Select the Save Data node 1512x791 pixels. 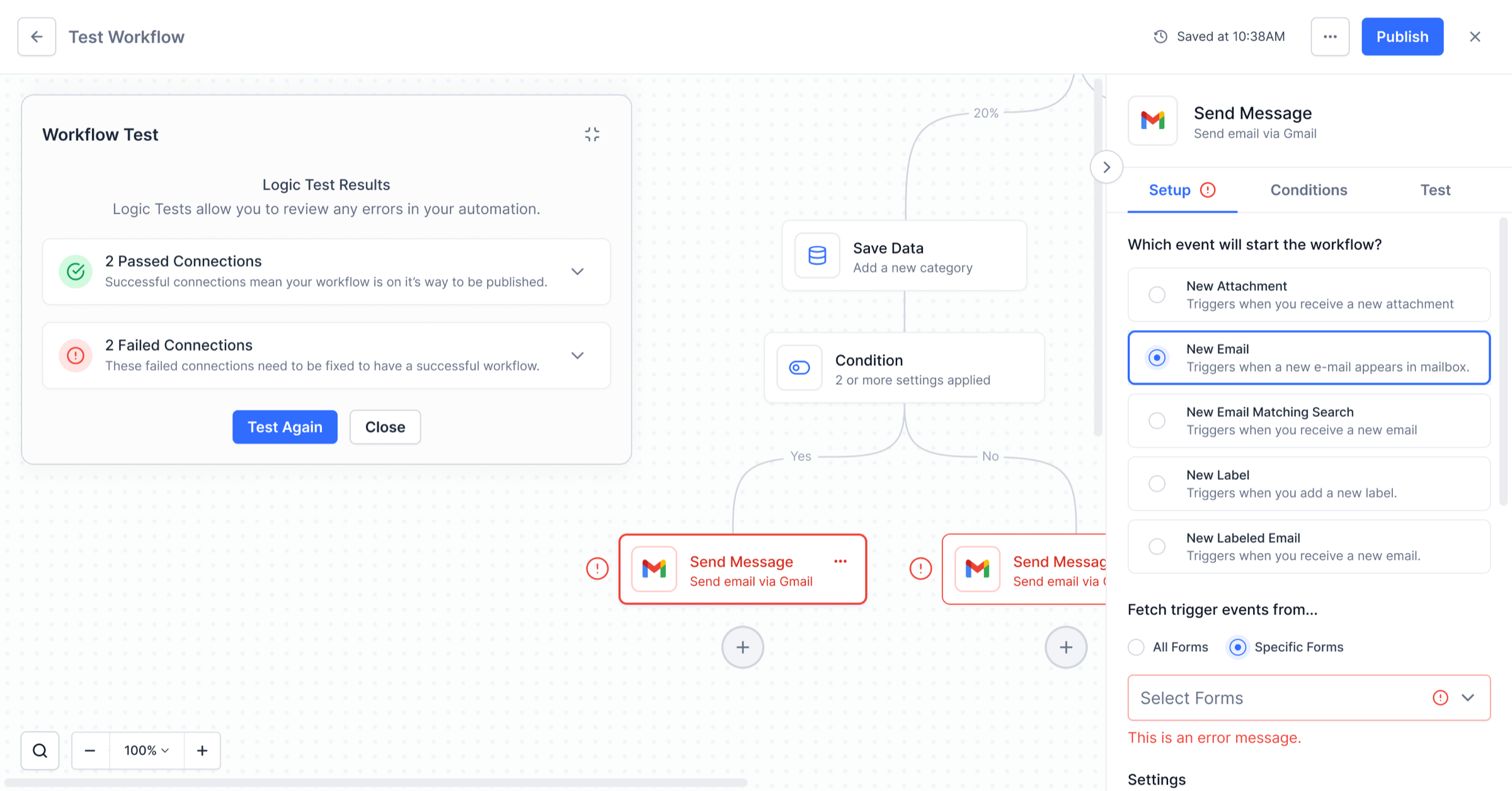[904, 255]
